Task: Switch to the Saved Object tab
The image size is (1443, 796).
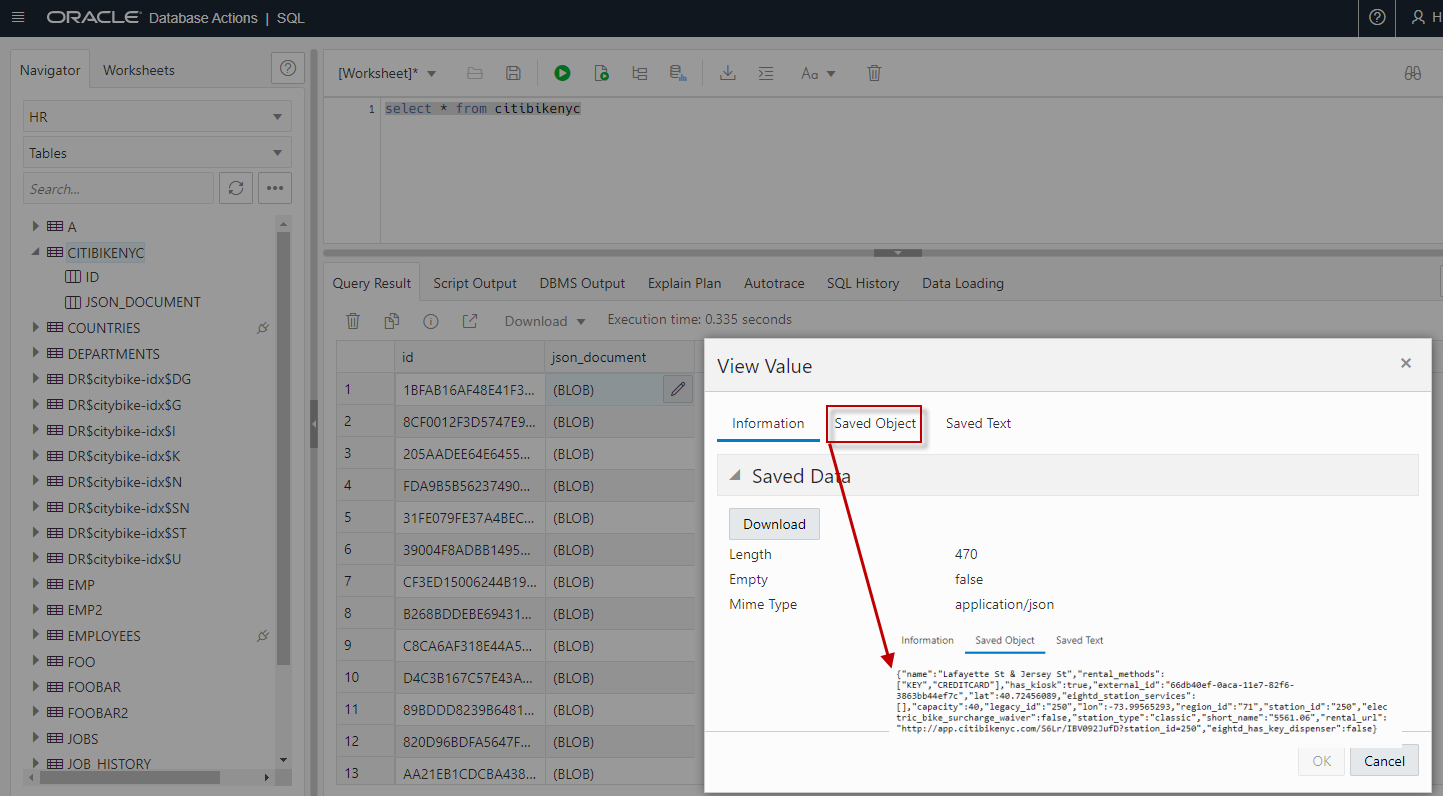Action: [875, 423]
